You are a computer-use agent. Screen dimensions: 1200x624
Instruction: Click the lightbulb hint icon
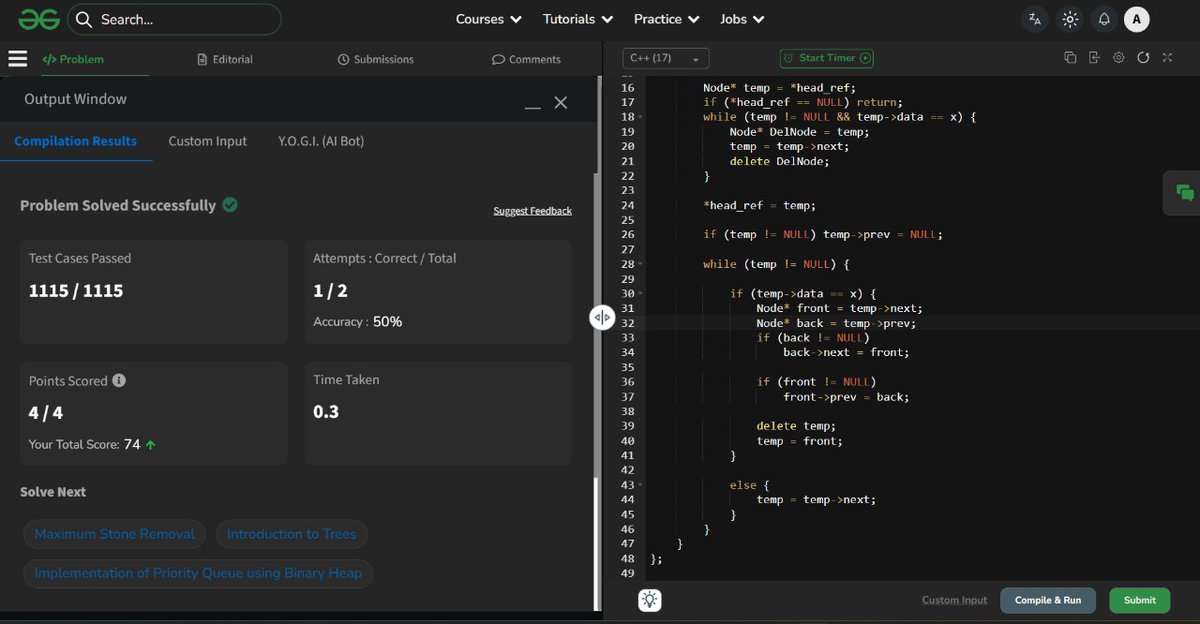(x=650, y=600)
